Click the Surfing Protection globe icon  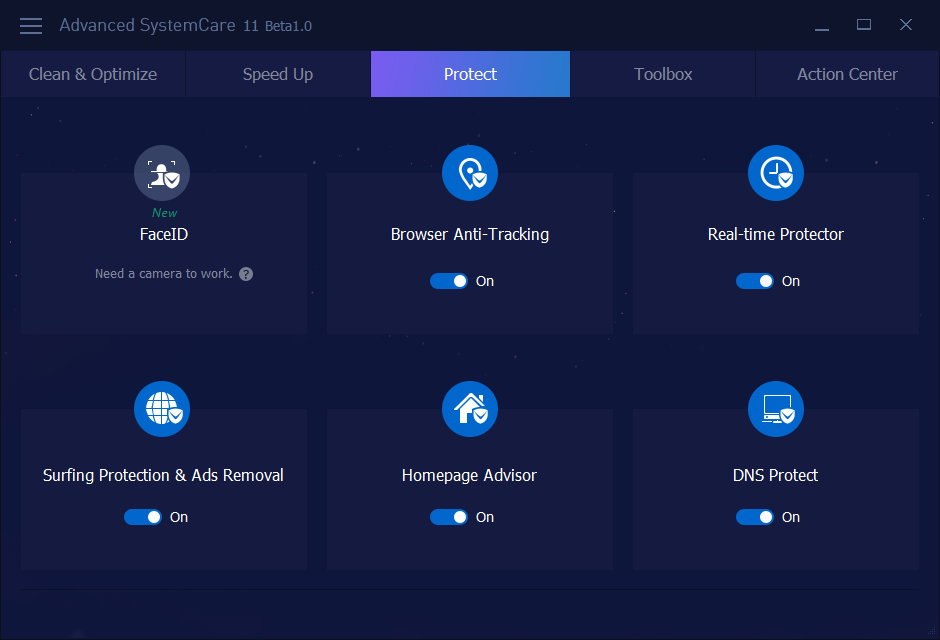pyautogui.click(x=162, y=409)
